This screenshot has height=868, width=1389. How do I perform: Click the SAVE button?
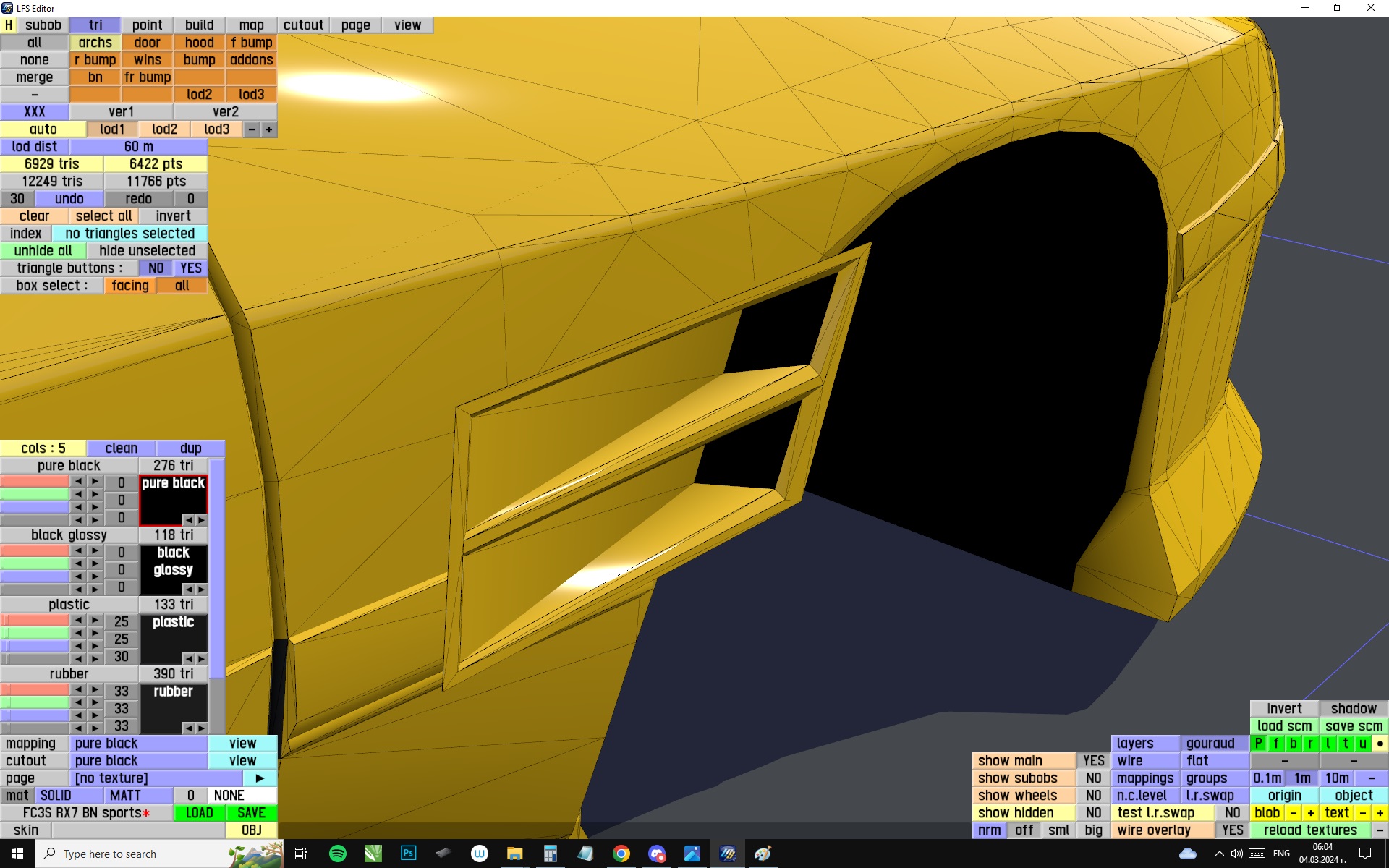tap(251, 813)
